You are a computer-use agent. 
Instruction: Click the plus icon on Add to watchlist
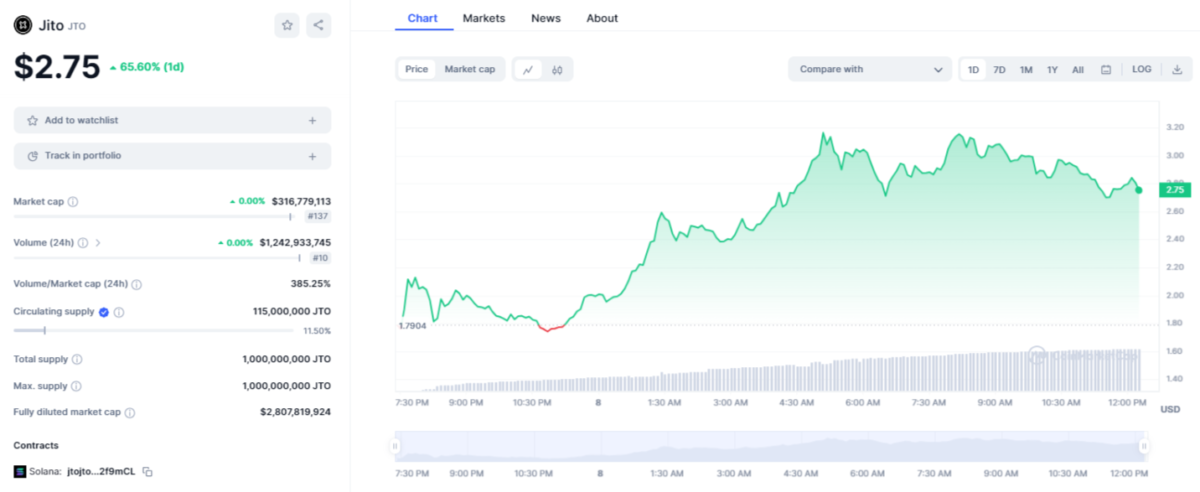[x=312, y=120]
